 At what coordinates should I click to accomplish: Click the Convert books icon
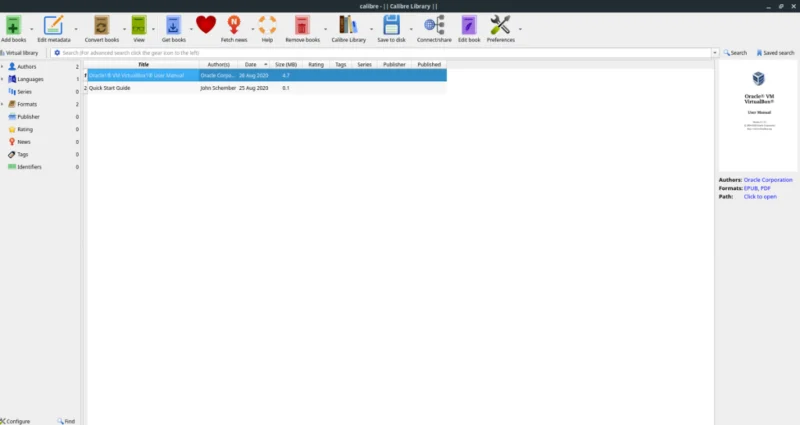pos(102,26)
